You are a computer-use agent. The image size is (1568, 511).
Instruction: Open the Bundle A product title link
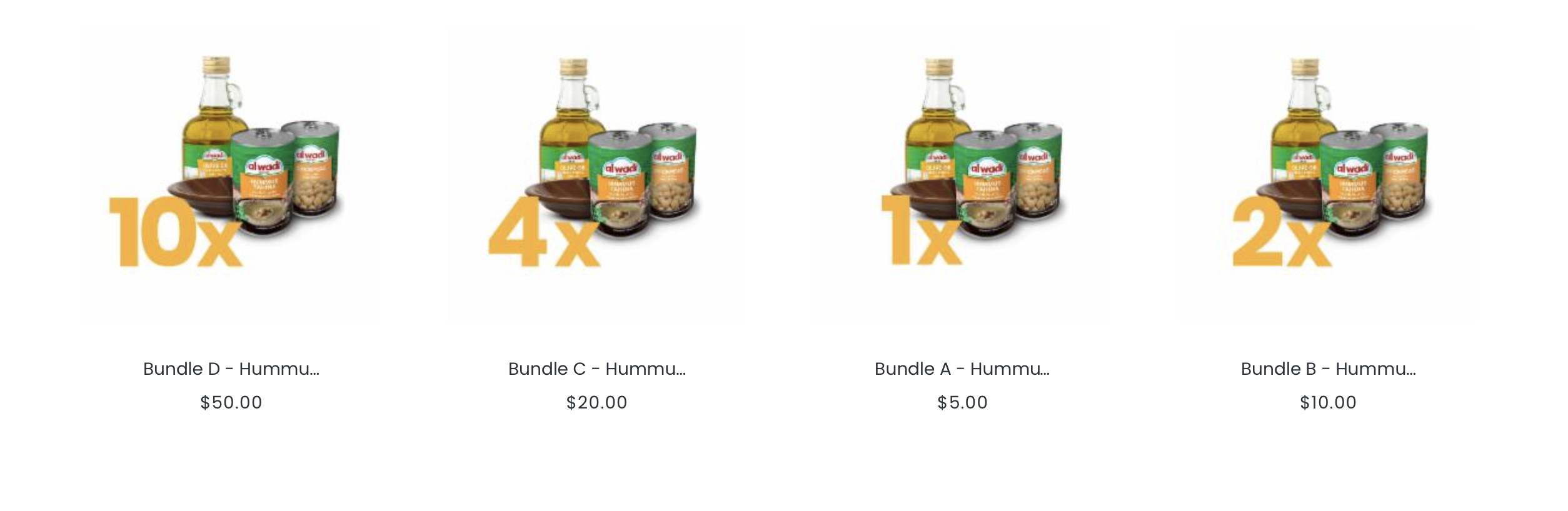click(x=962, y=369)
